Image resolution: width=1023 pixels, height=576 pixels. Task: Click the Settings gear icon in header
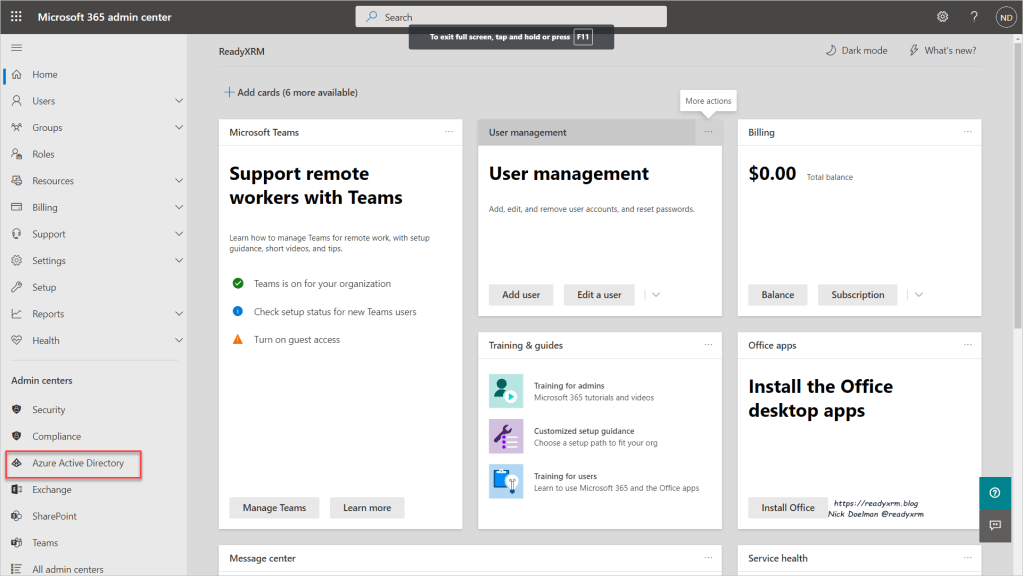[x=942, y=17]
